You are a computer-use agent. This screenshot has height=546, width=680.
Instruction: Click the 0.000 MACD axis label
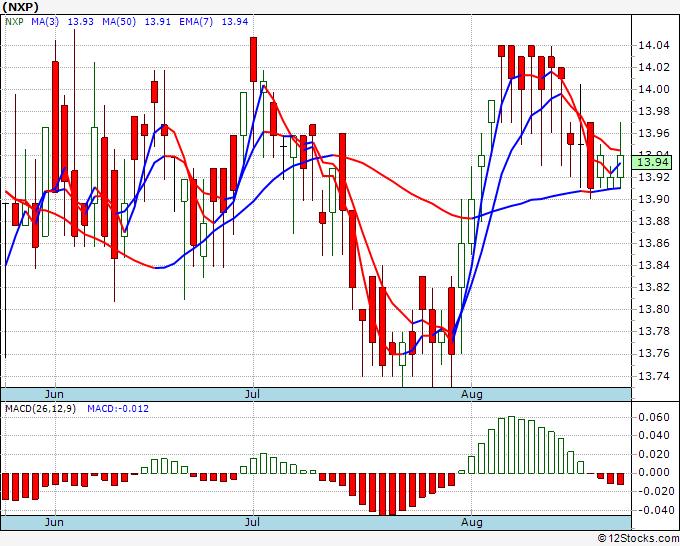656,472
